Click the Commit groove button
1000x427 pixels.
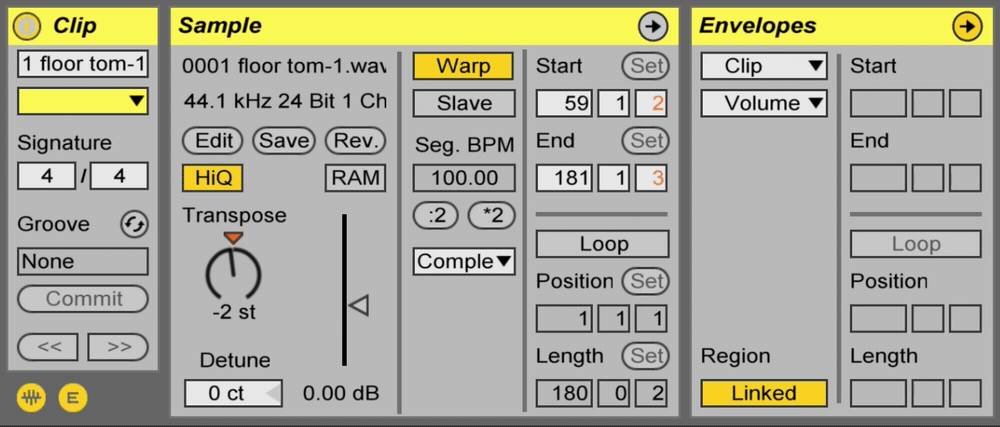pyautogui.click(x=83, y=298)
